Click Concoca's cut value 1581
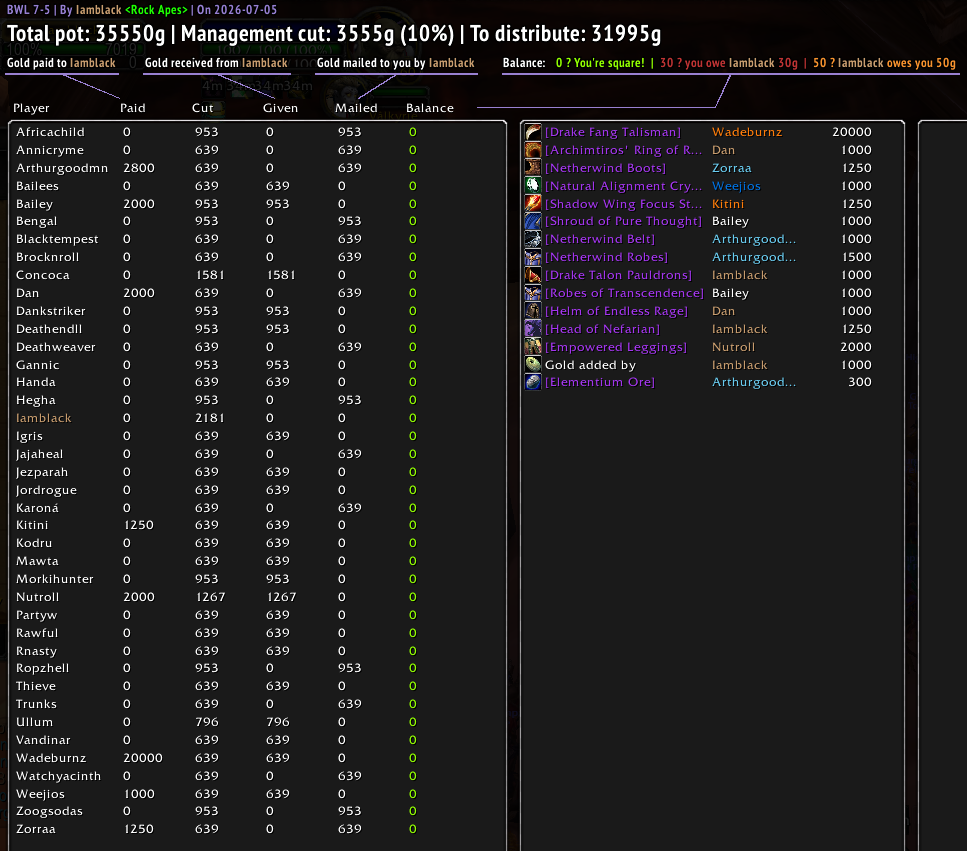Screen dimensions: 967x851 (x=210, y=275)
